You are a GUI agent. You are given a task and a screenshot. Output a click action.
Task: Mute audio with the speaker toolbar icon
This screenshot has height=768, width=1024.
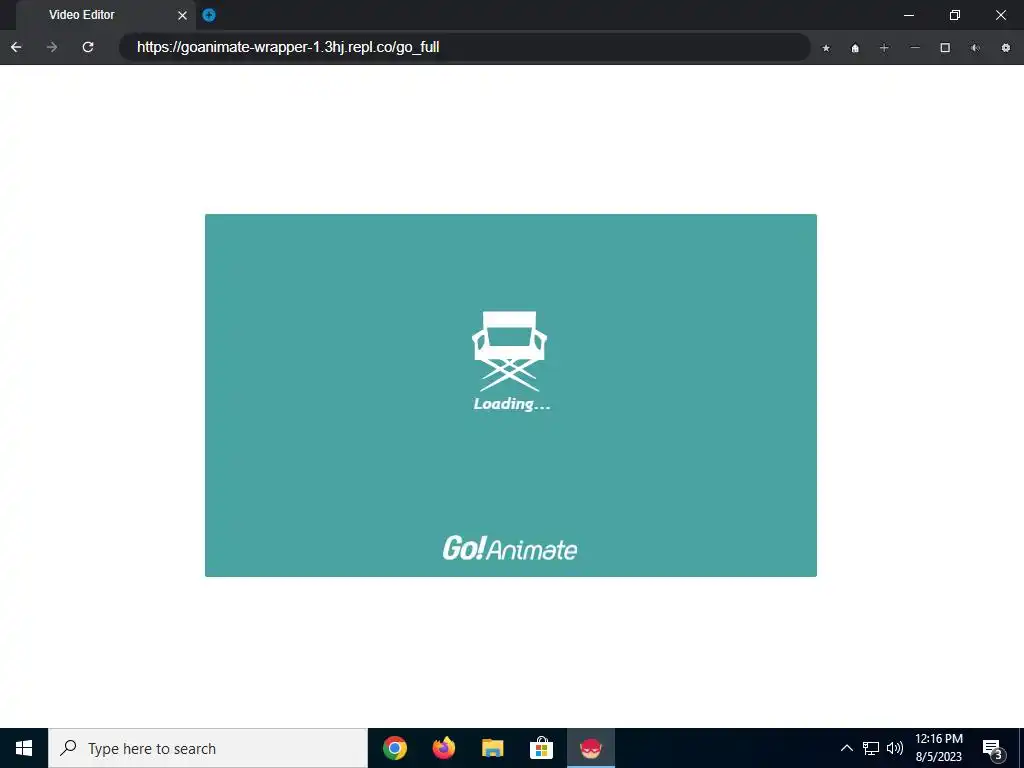(975, 48)
